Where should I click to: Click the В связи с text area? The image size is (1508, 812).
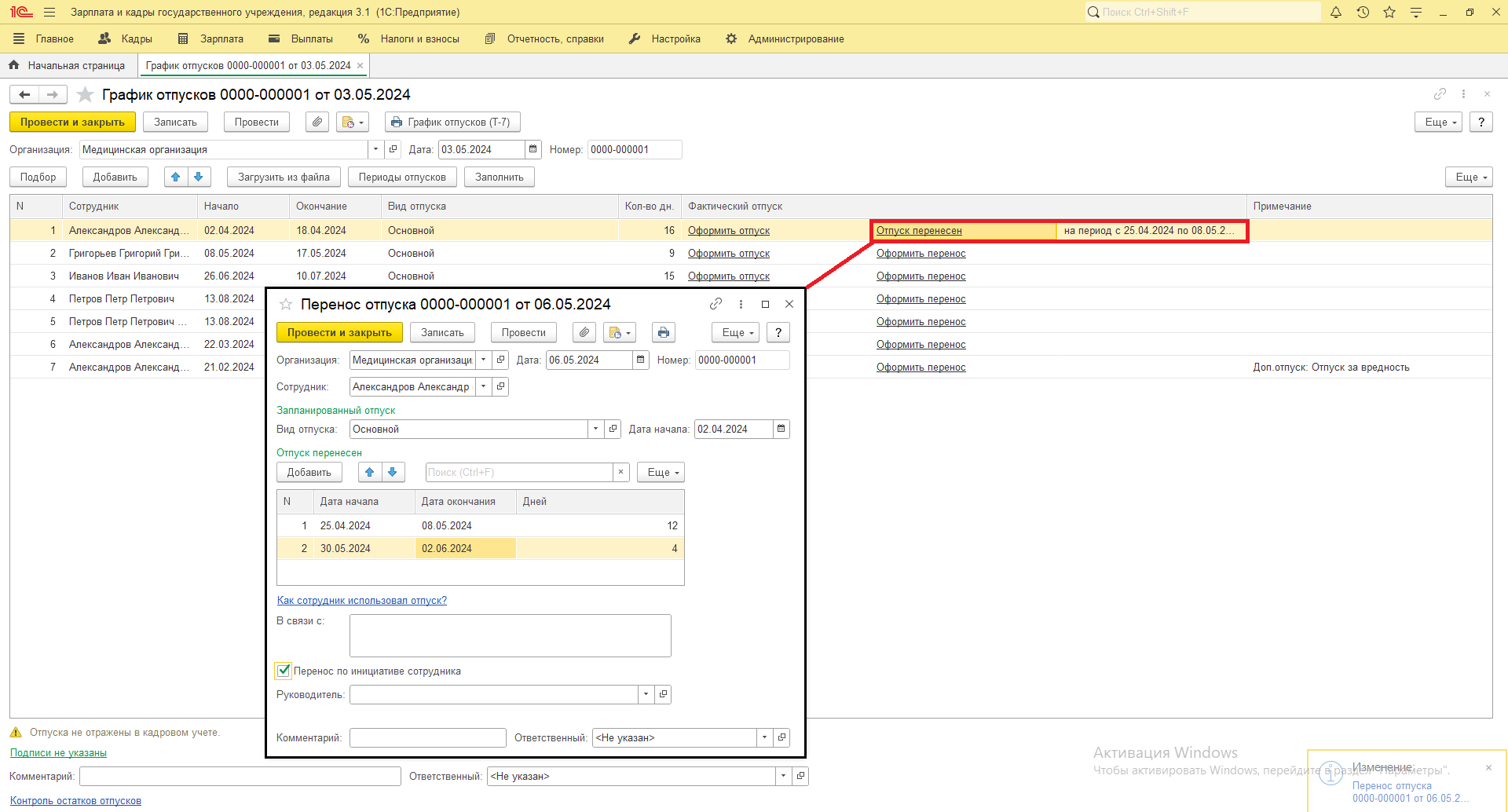point(511,635)
